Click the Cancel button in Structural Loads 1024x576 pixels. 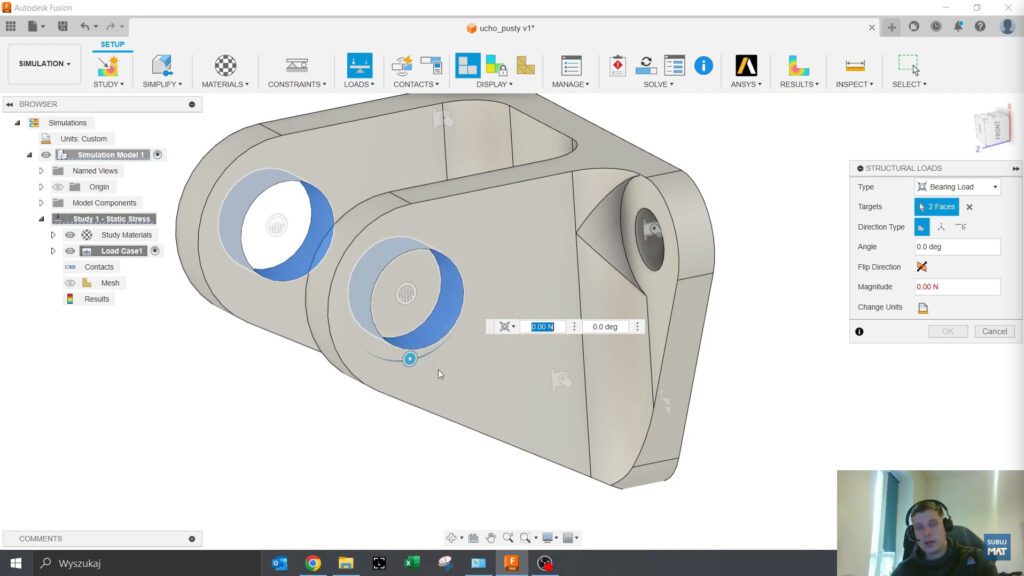(994, 330)
